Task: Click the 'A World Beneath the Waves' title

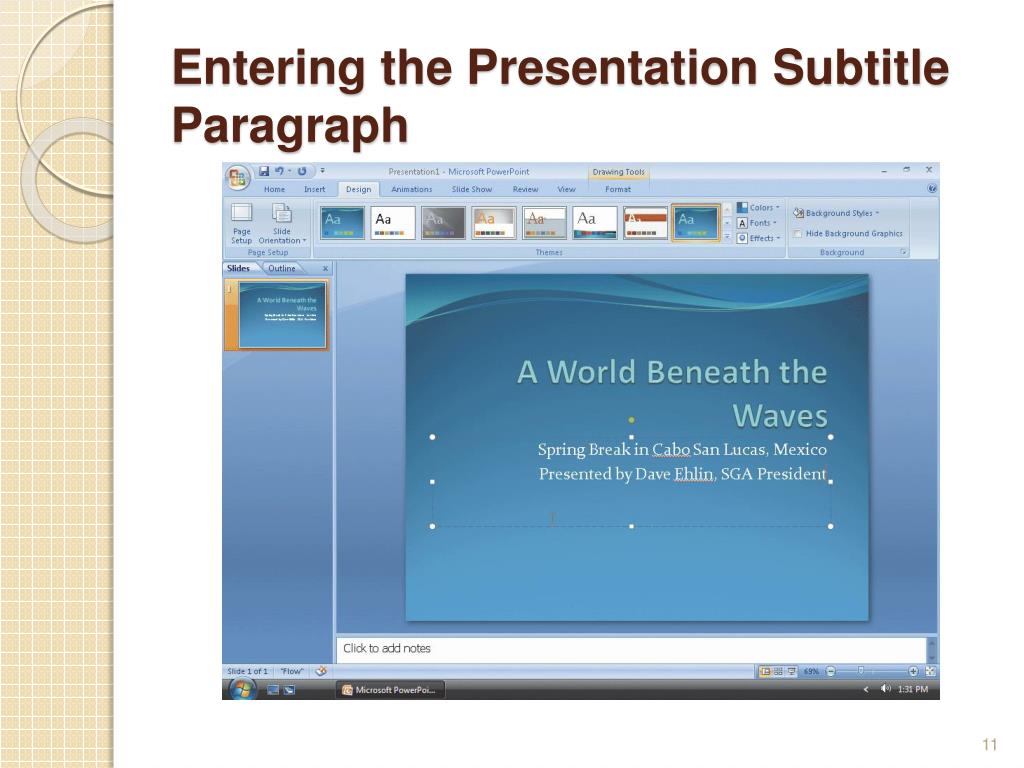Action: [673, 394]
